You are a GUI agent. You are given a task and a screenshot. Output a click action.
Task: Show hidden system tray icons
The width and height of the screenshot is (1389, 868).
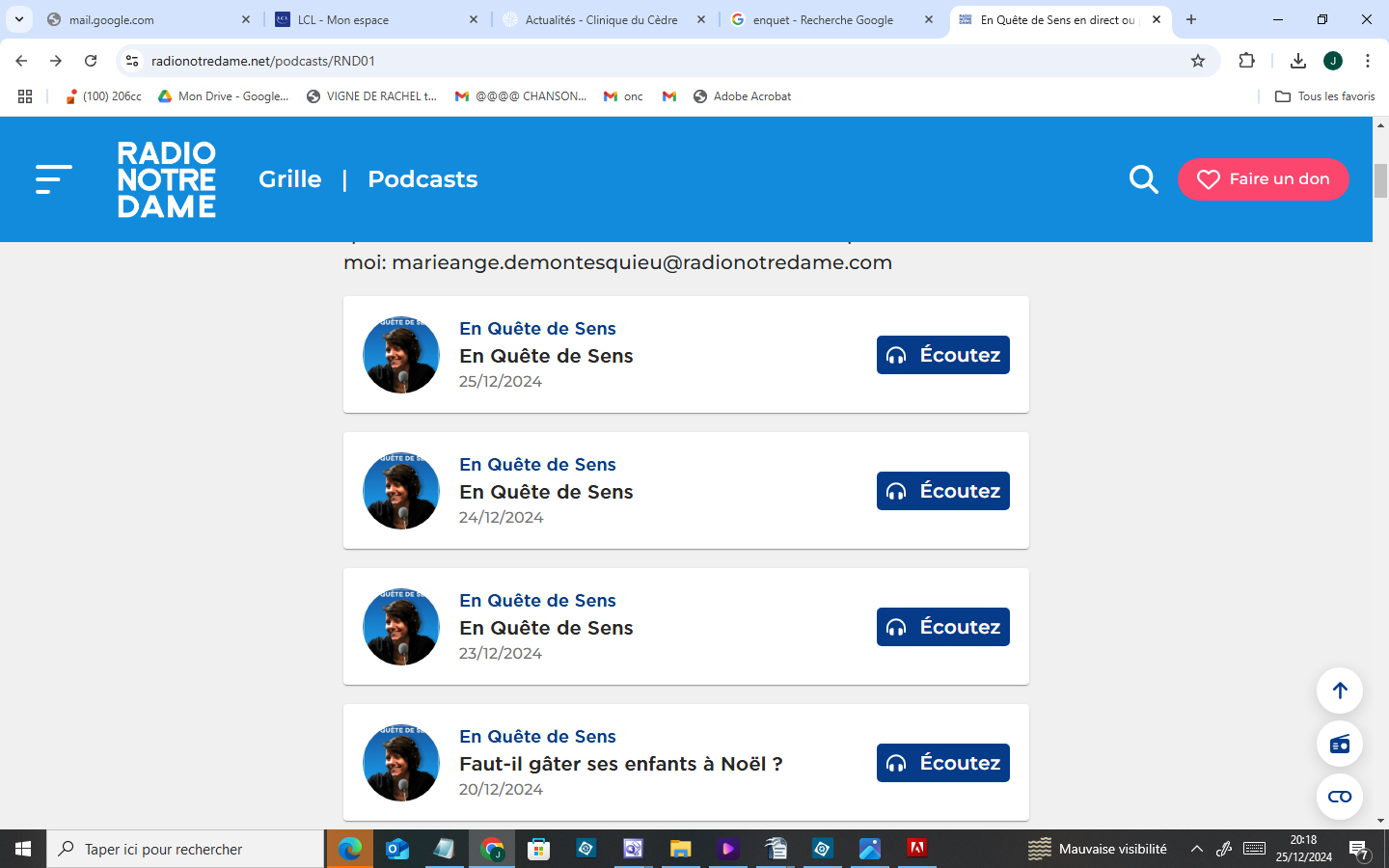click(1196, 849)
